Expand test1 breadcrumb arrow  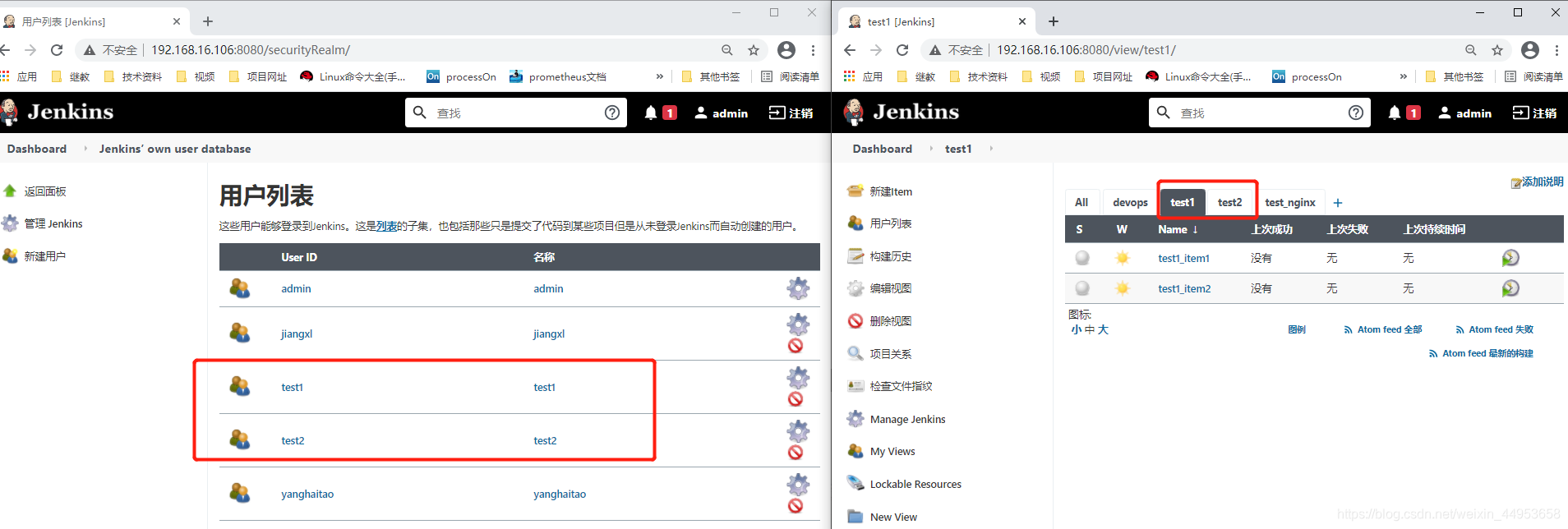991,149
